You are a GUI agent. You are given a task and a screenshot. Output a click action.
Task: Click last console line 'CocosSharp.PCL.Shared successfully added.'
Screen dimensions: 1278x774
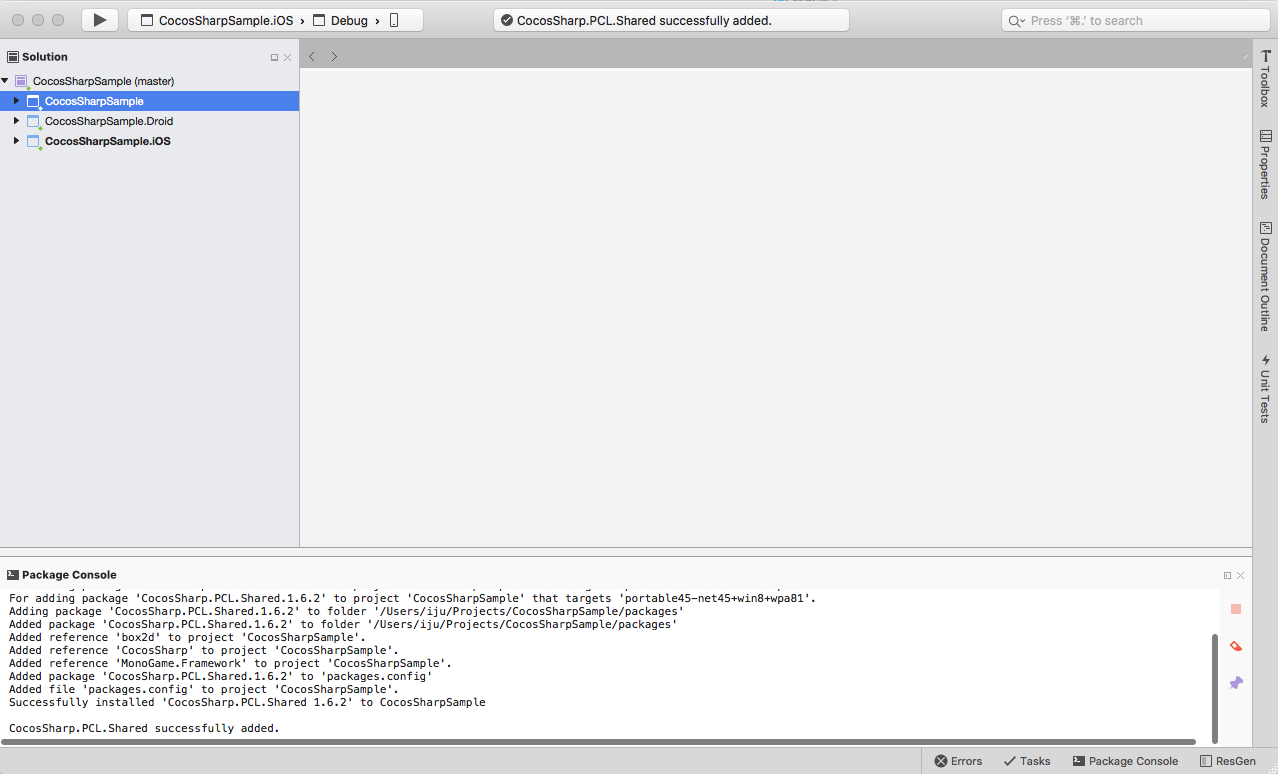point(144,728)
